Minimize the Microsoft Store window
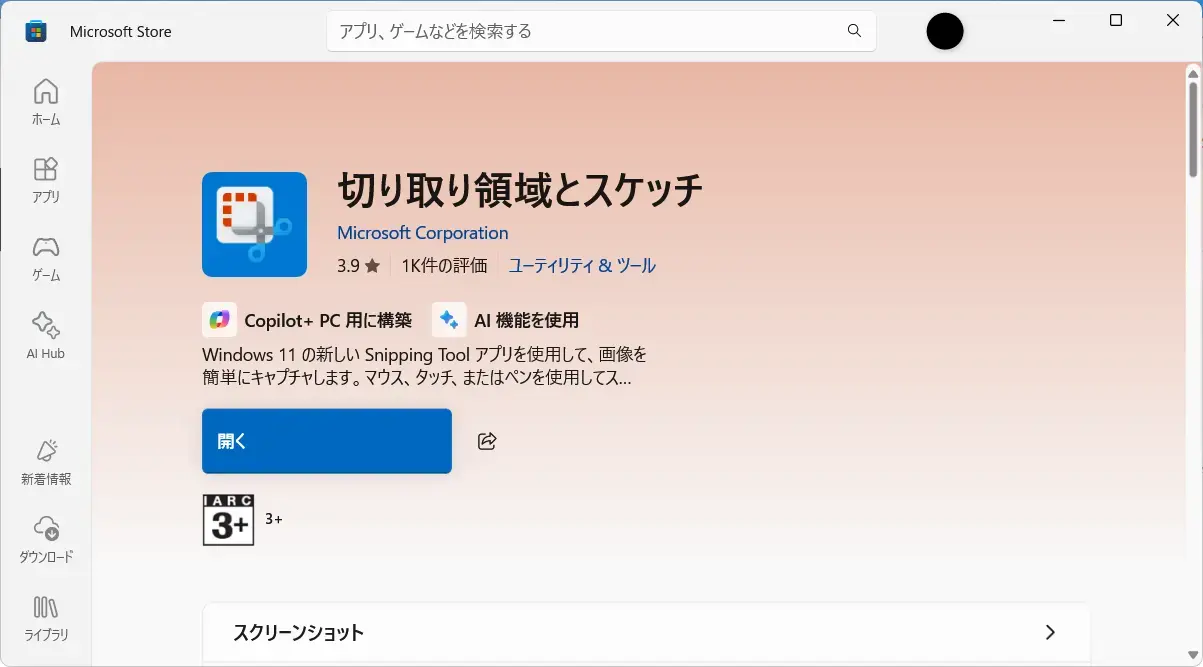Screen dimensions: 1203x667 coord(1059,20)
